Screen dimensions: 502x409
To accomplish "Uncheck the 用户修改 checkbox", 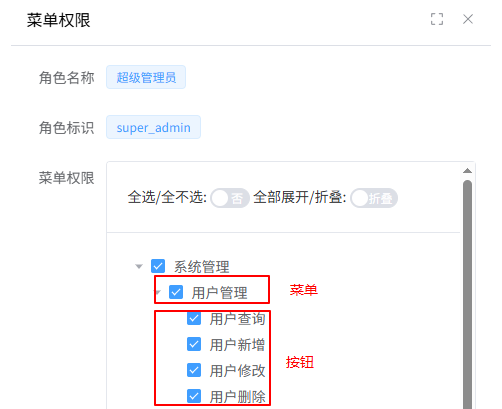I will click(x=194, y=370).
